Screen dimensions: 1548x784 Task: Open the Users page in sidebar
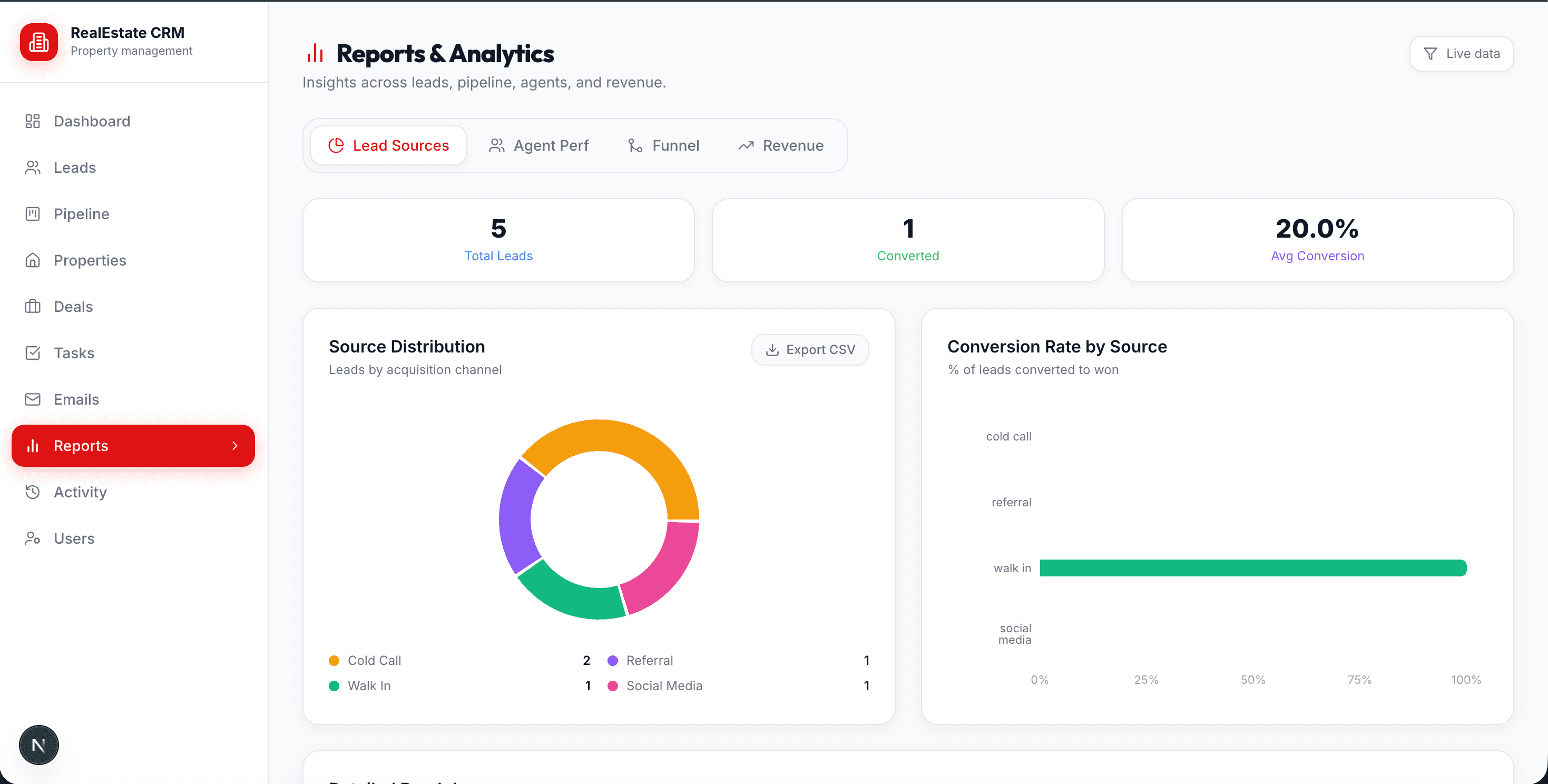34,538
